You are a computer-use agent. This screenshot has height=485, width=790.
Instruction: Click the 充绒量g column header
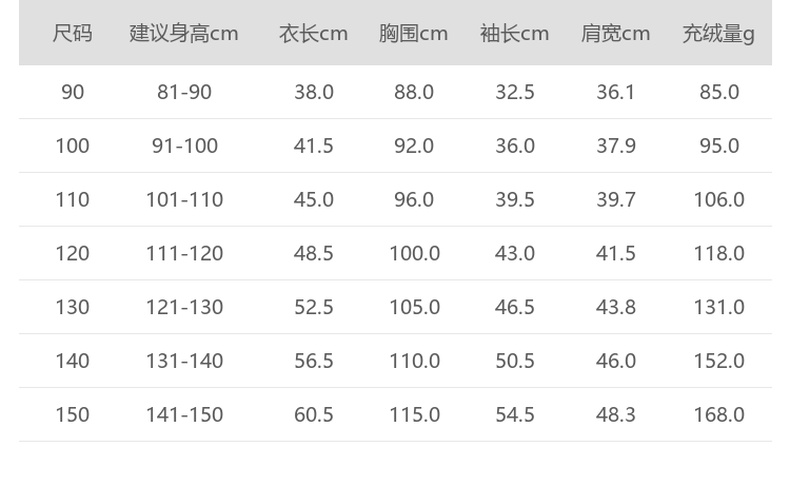coord(718,33)
